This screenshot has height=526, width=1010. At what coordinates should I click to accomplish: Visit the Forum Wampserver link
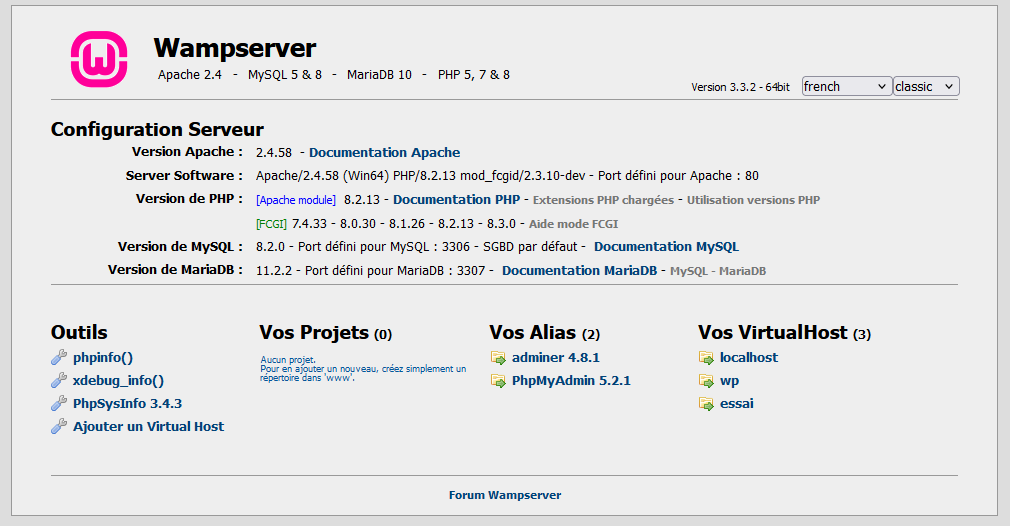pos(505,495)
